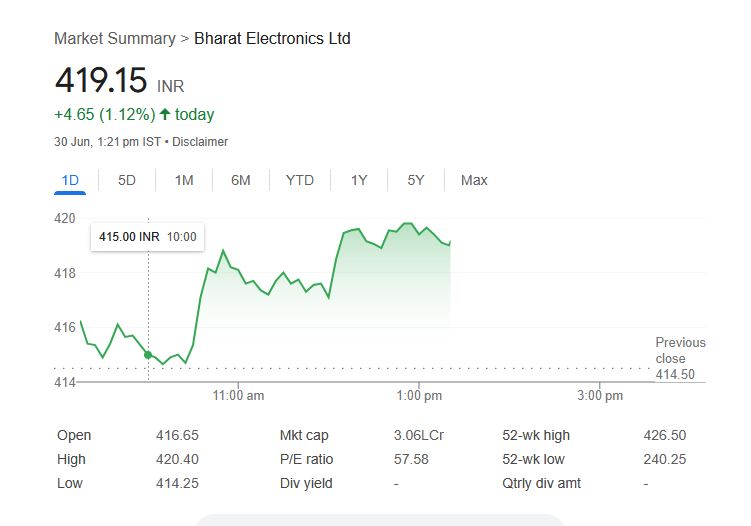This screenshot has width=751, height=526.
Task: Open the 6M chart range
Action: (241, 180)
